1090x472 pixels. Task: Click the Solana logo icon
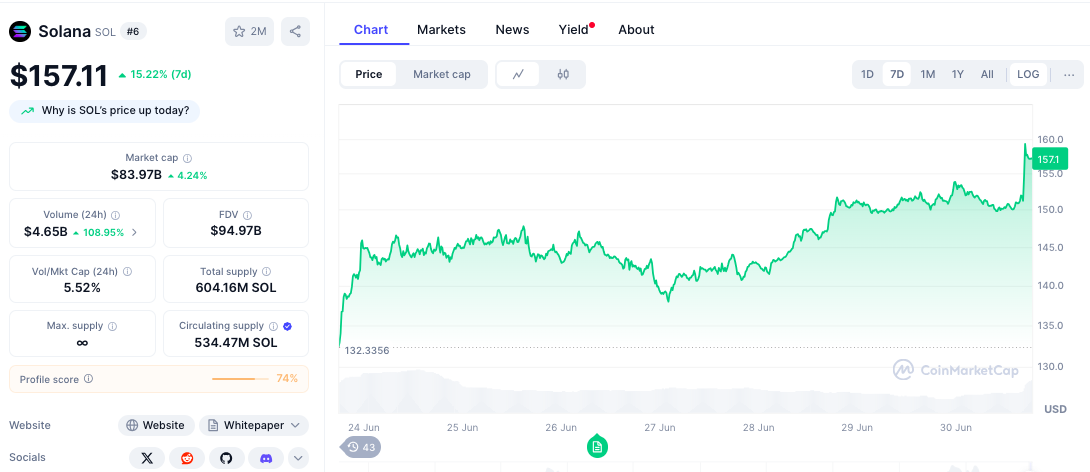[20, 31]
